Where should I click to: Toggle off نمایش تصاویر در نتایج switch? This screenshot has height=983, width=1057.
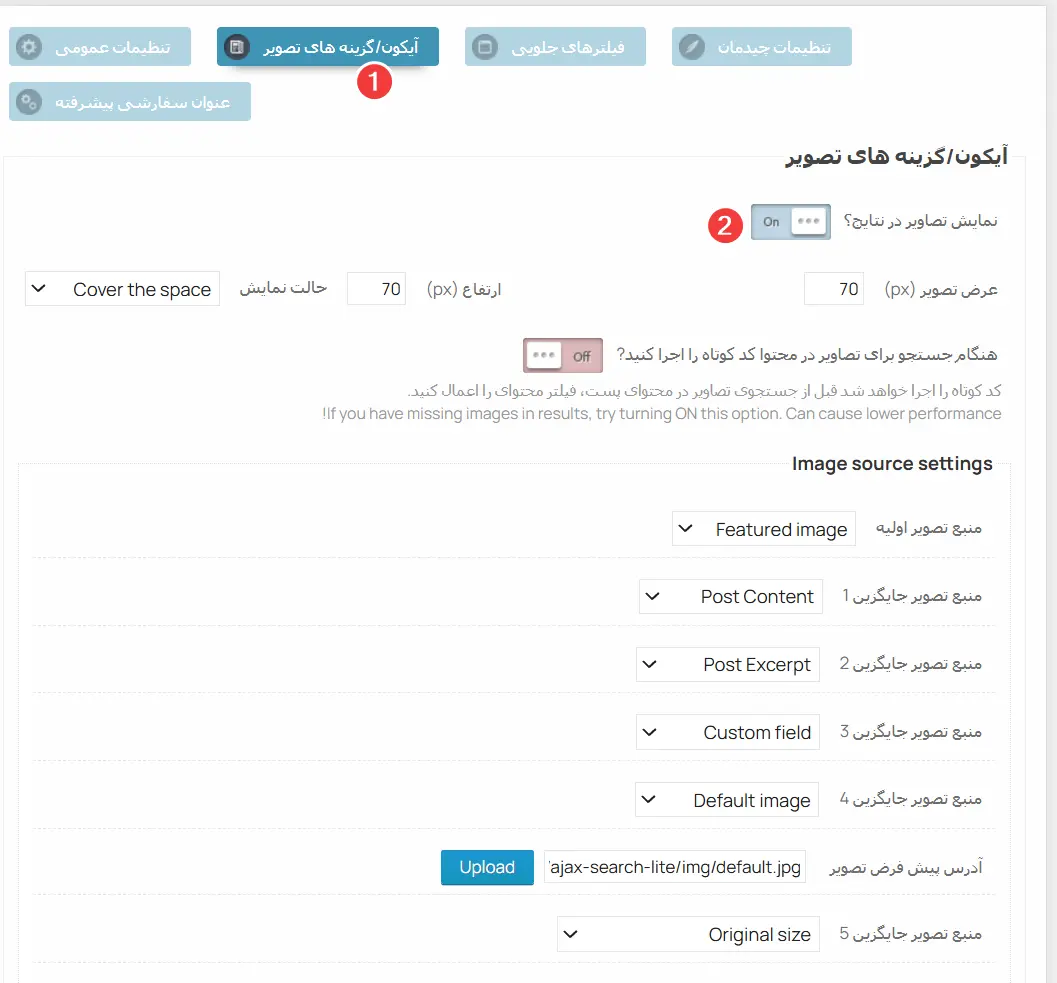coord(791,222)
